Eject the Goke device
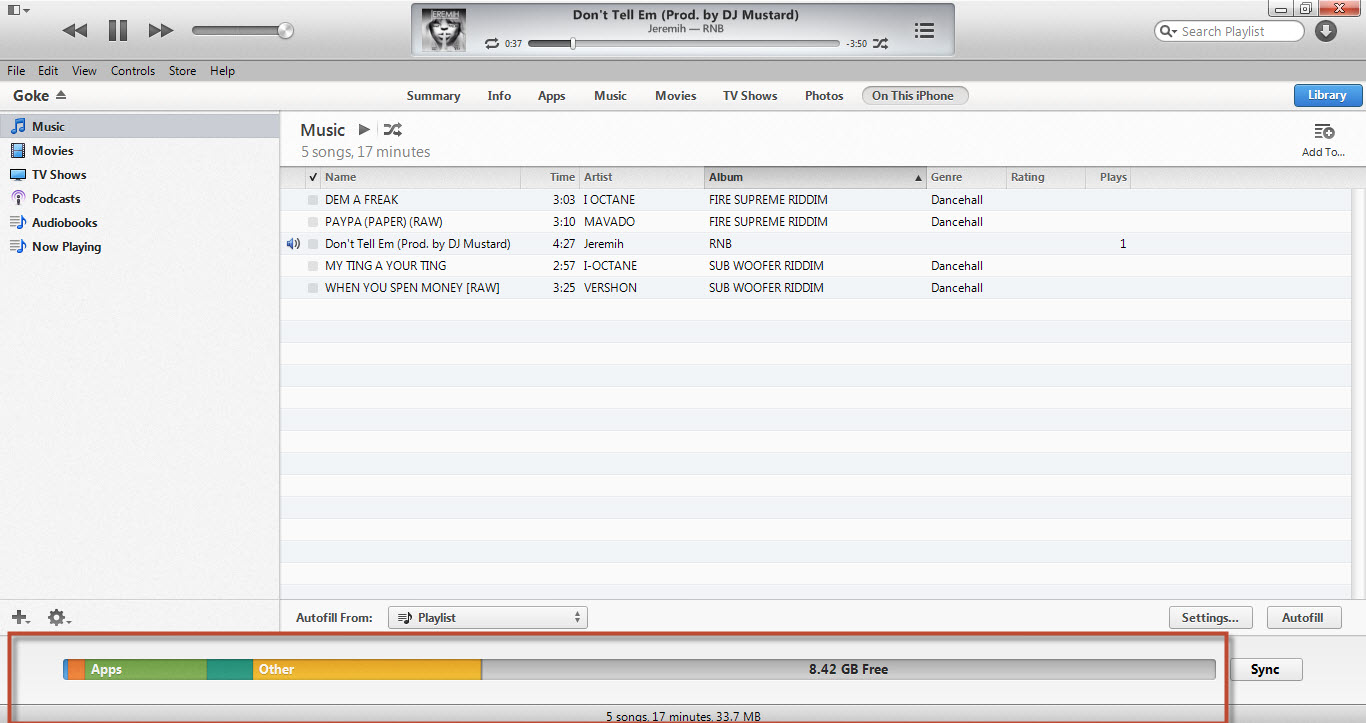The height and width of the screenshot is (723, 1366). pyautogui.click(x=60, y=95)
